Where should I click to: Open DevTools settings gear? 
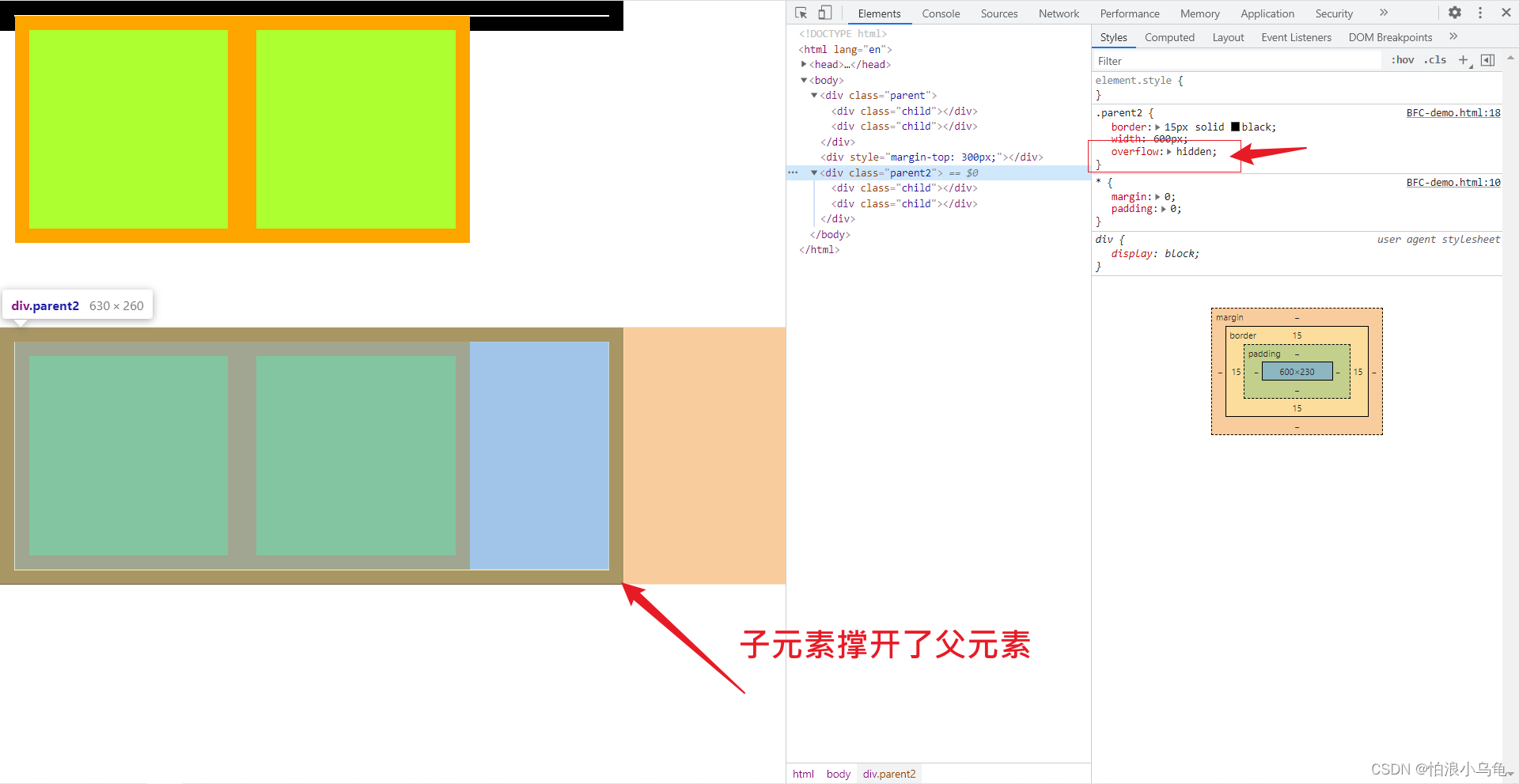[1454, 12]
